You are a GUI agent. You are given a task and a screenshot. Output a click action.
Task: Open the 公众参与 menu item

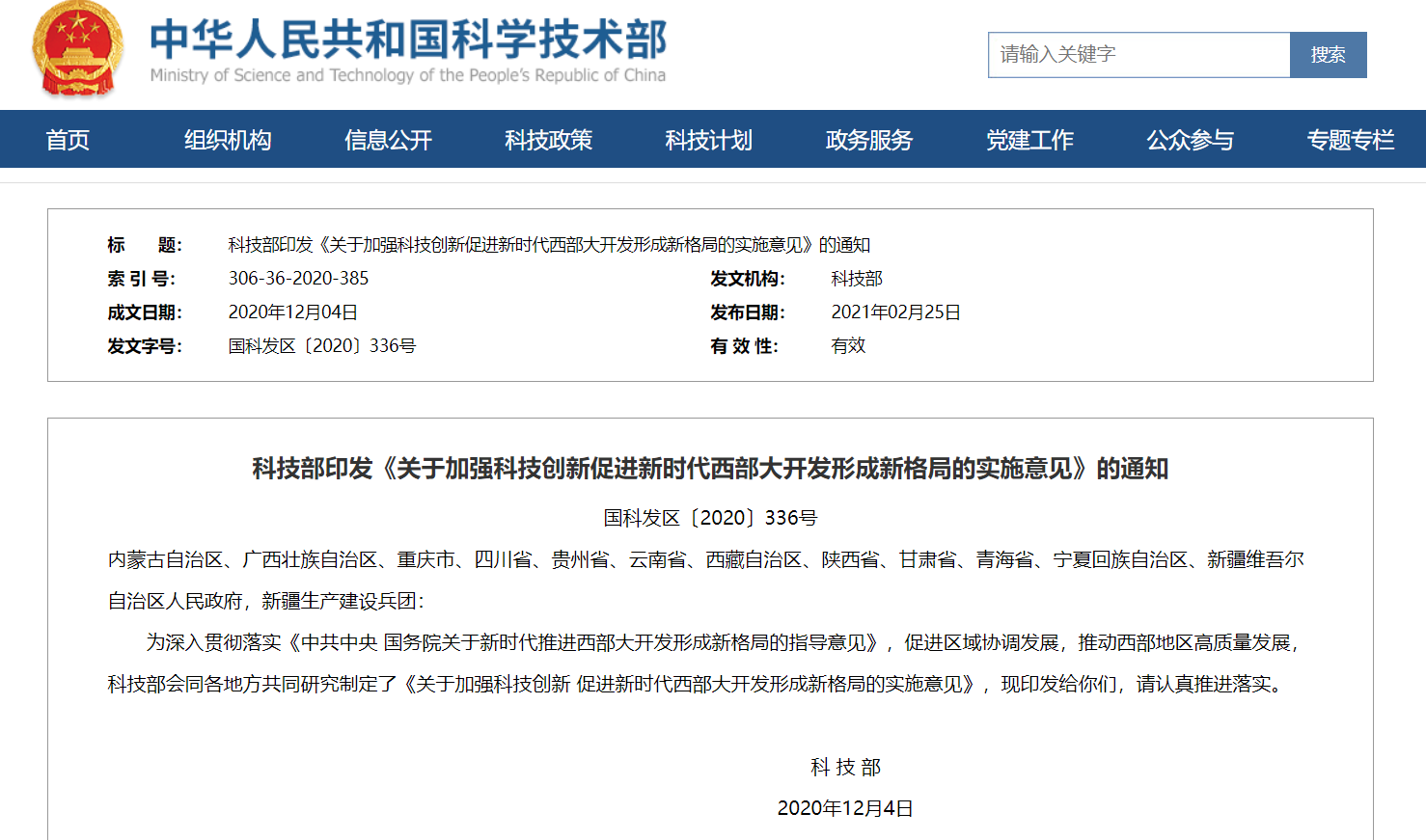pos(1190,140)
